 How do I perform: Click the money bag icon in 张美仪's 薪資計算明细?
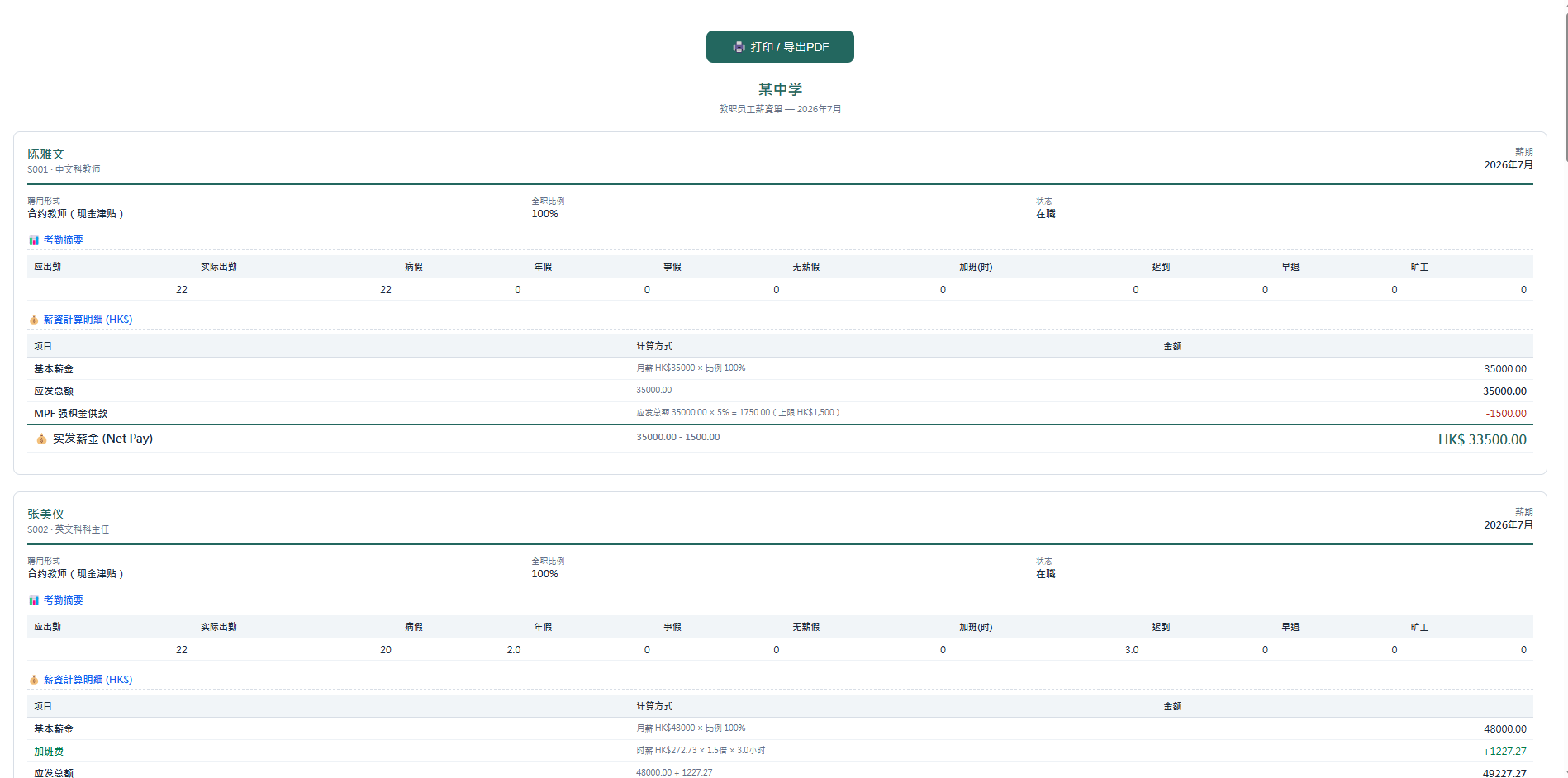(34, 680)
